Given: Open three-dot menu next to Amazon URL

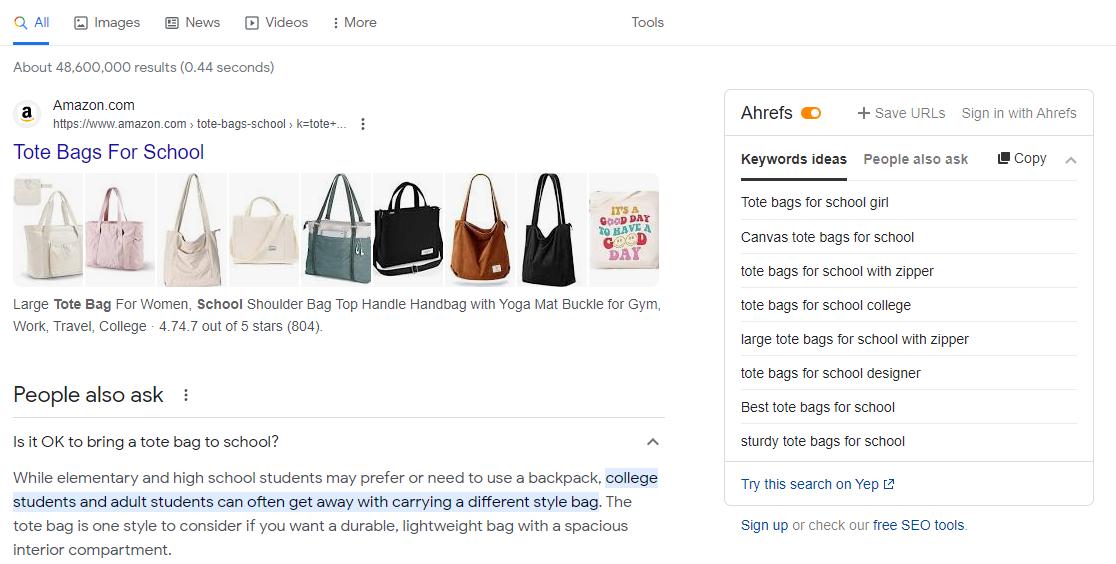Looking at the screenshot, I should click(x=363, y=124).
